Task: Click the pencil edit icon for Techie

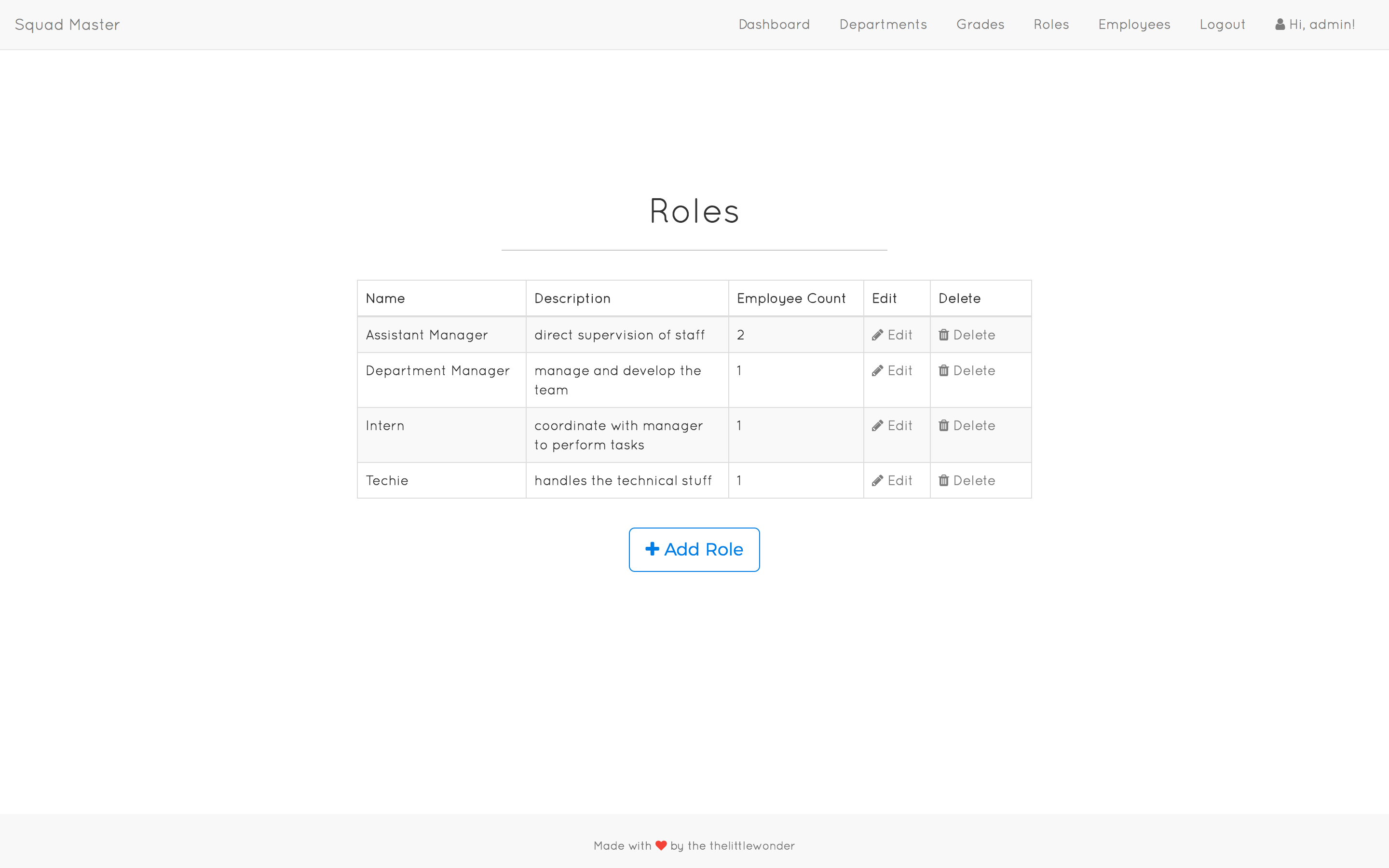Action: [x=877, y=481]
